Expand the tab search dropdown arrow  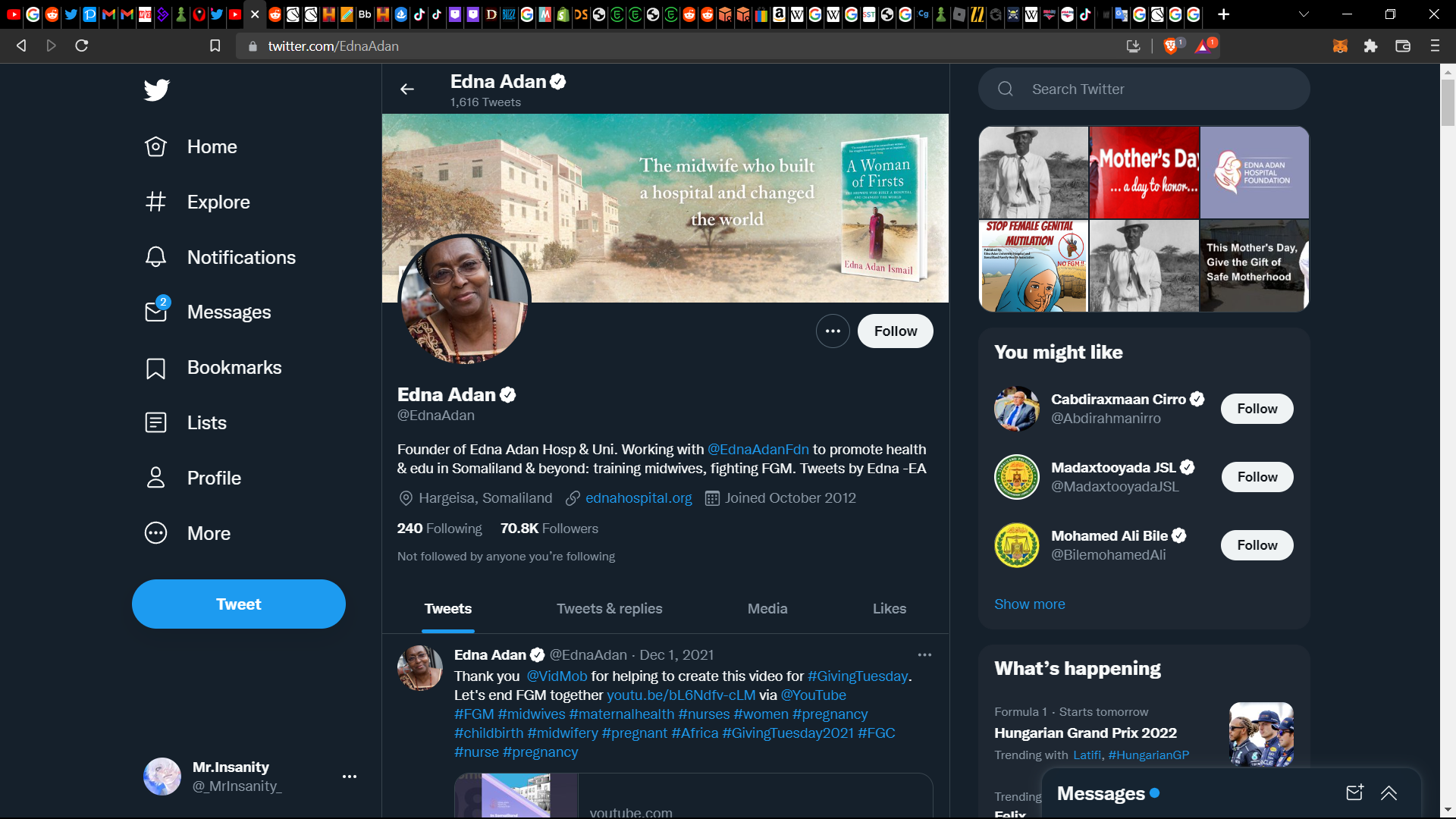[x=1304, y=14]
